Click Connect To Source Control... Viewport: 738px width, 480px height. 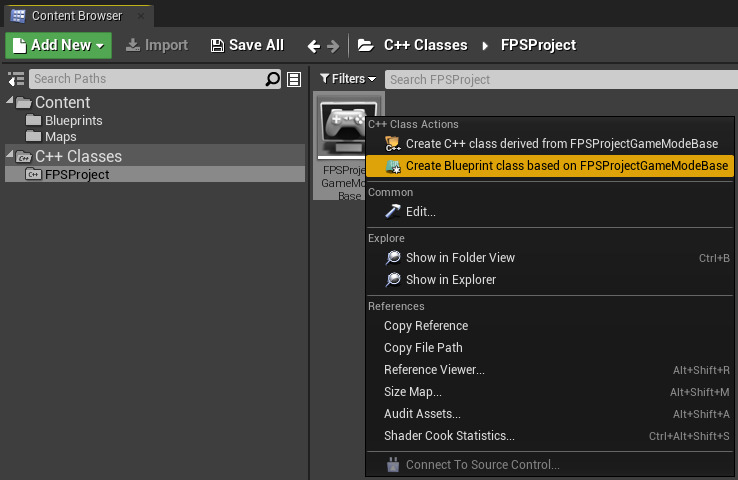point(550,464)
